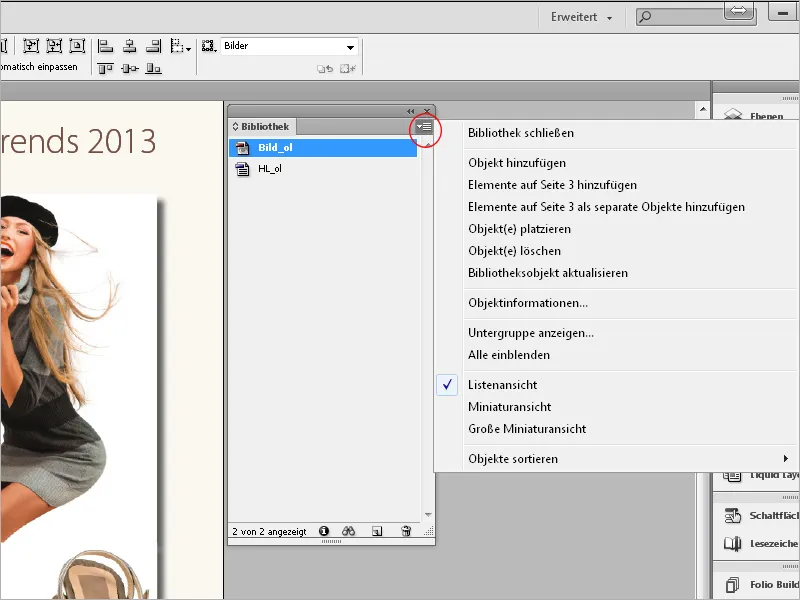Click the object style icon beside Bilder
The width and height of the screenshot is (800, 600).
[x=208, y=46]
